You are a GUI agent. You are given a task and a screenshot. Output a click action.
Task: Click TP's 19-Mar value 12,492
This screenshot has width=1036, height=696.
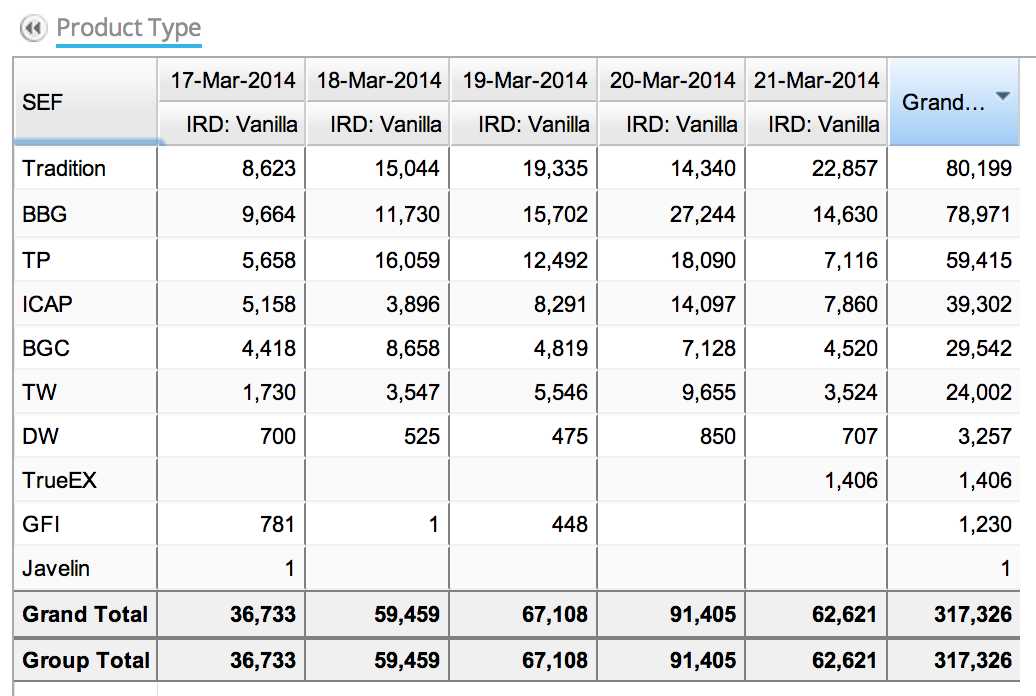pos(555,260)
